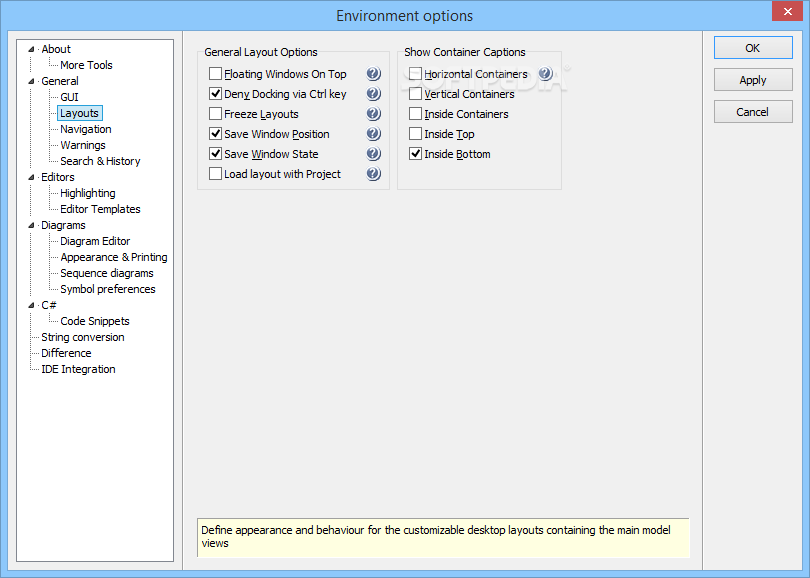Open help icon beside Horizontal Containers

tap(545, 74)
